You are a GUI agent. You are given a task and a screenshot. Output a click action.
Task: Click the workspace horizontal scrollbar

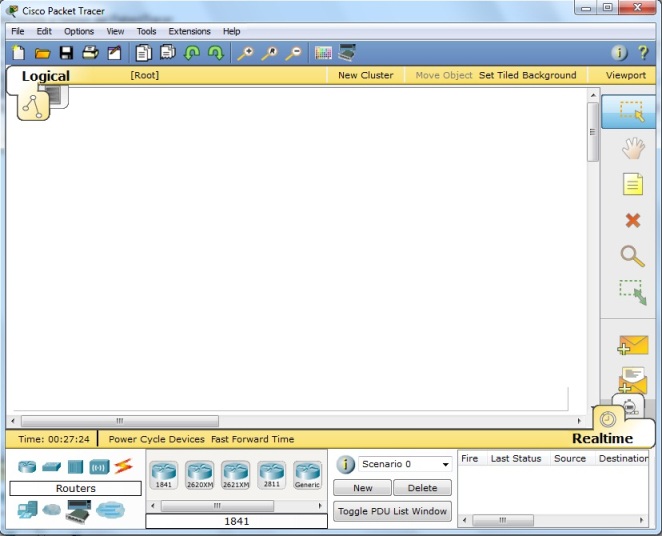[120, 421]
